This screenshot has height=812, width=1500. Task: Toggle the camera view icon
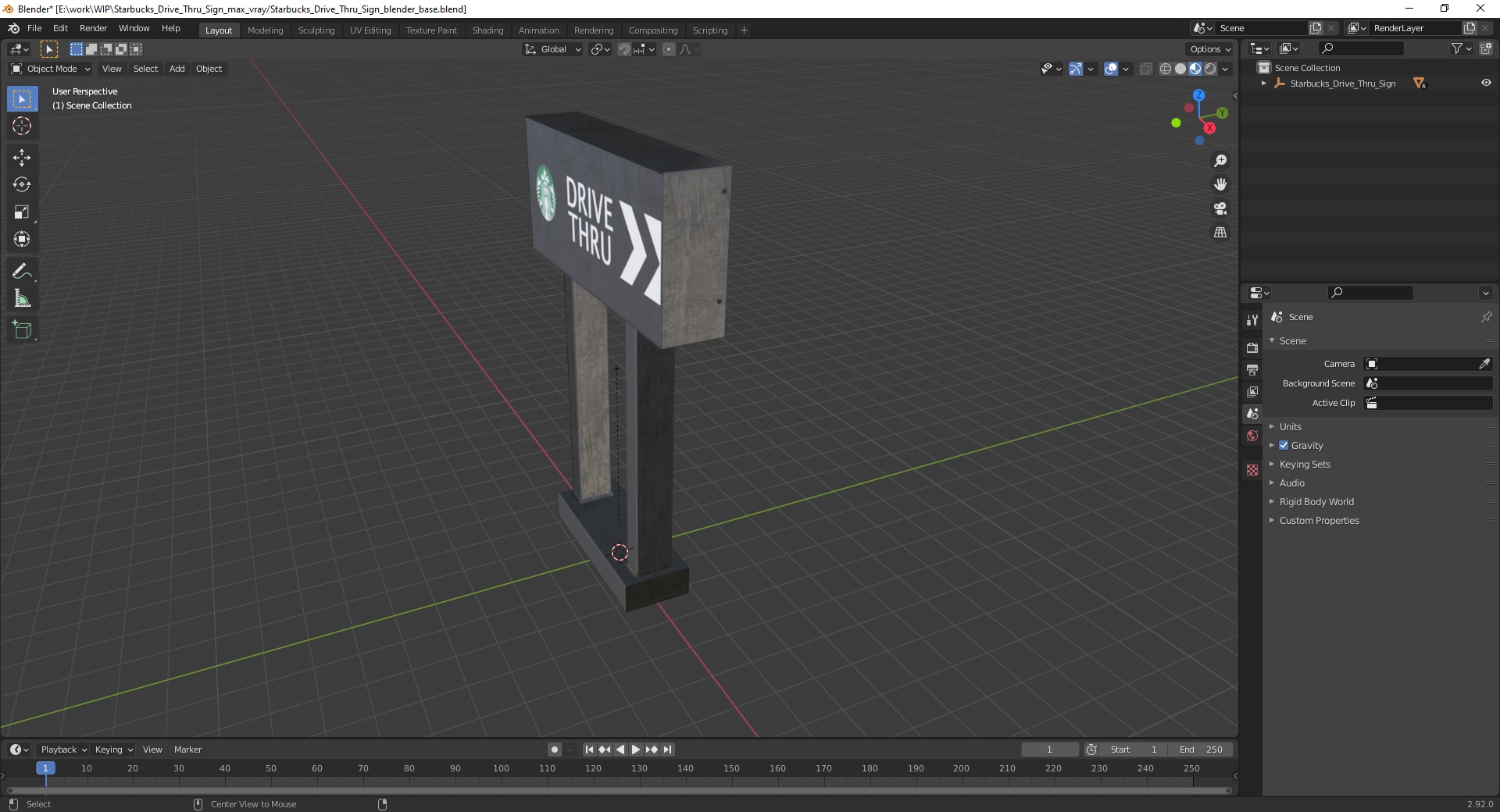pyautogui.click(x=1220, y=208)
